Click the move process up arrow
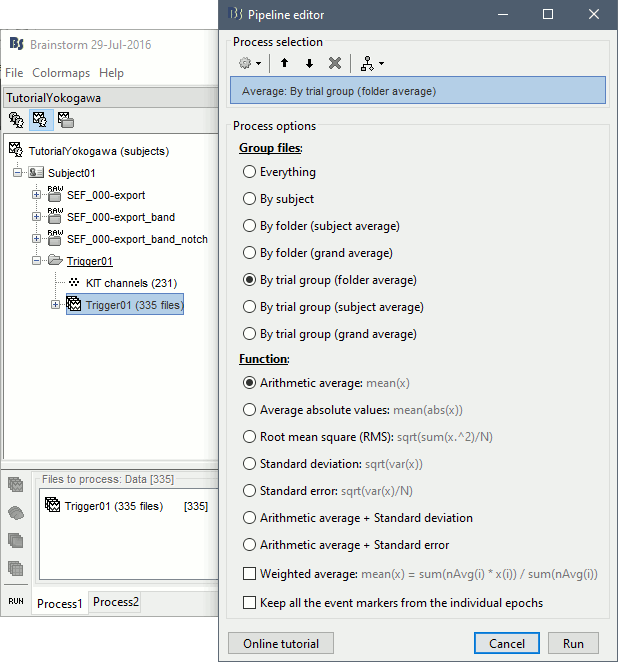The height and width of the screenshot is (662, 618). tap(285, 63)
